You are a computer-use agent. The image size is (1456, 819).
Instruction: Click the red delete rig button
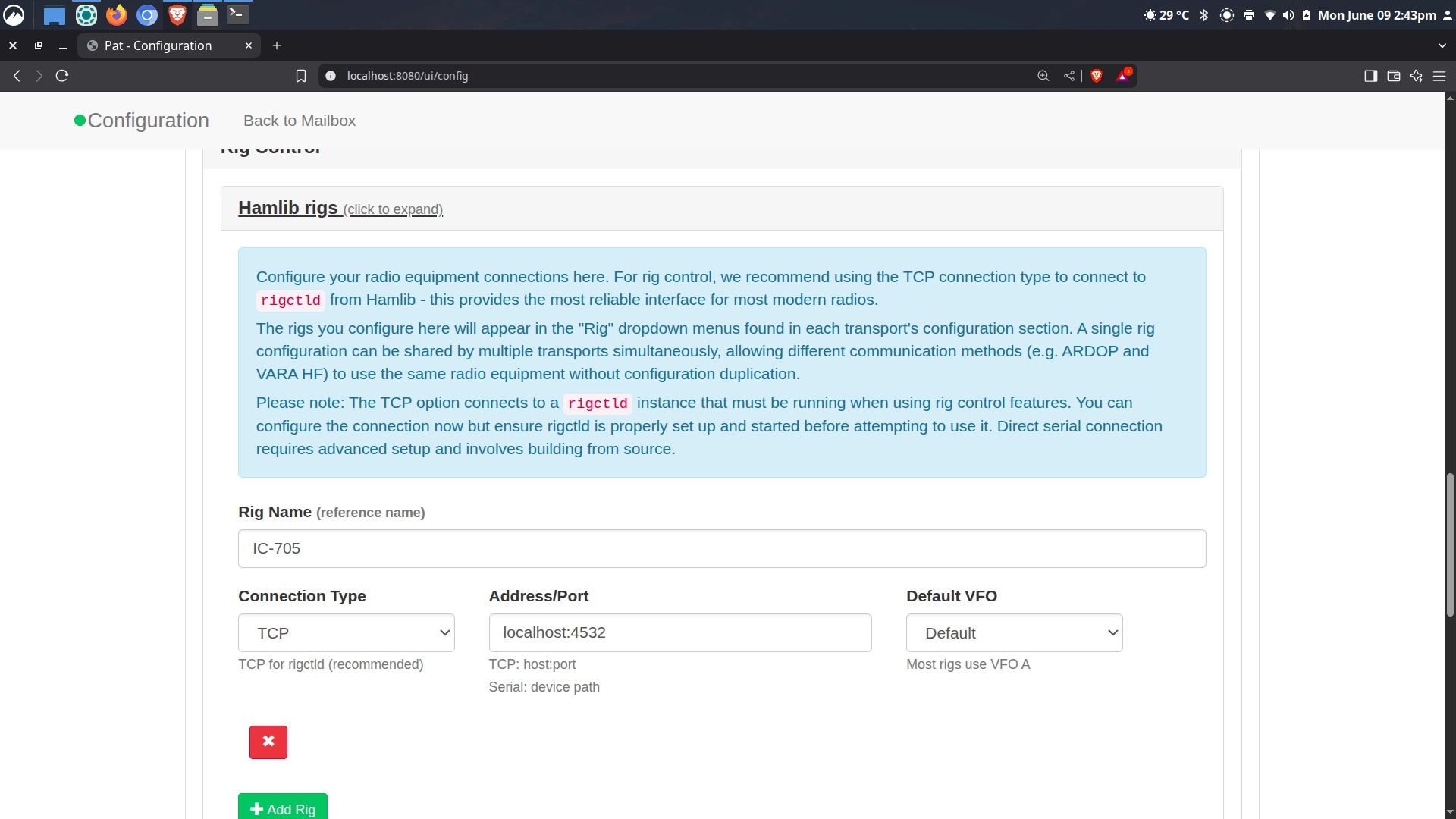point(268,742)
